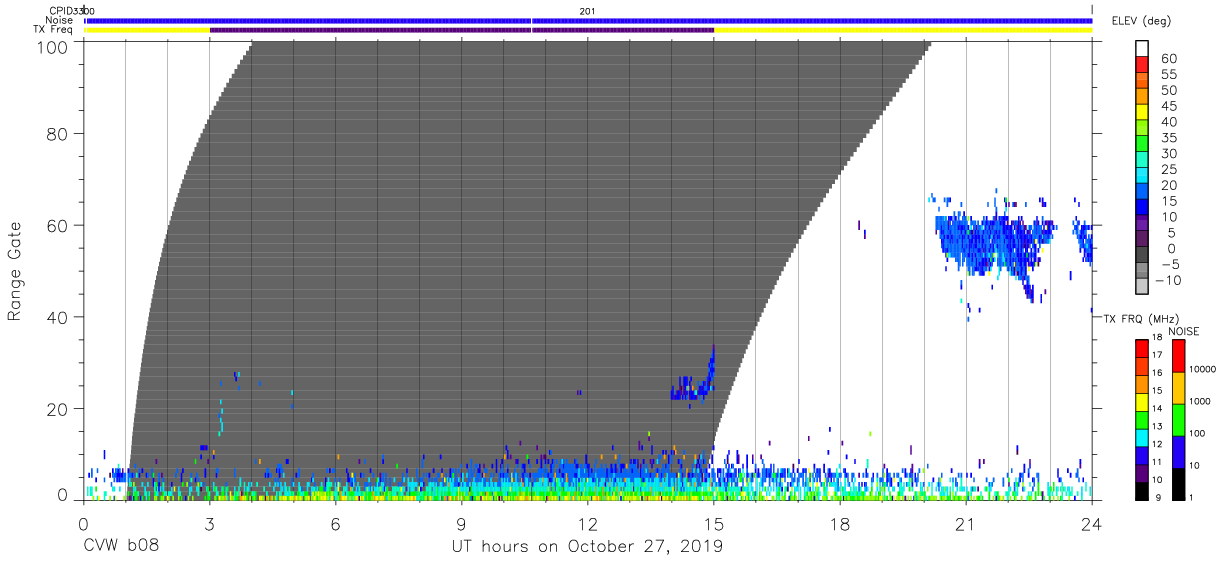Click the 35 label on elevation colorbar
The image size is (1228, 567).
[1168, 137]
